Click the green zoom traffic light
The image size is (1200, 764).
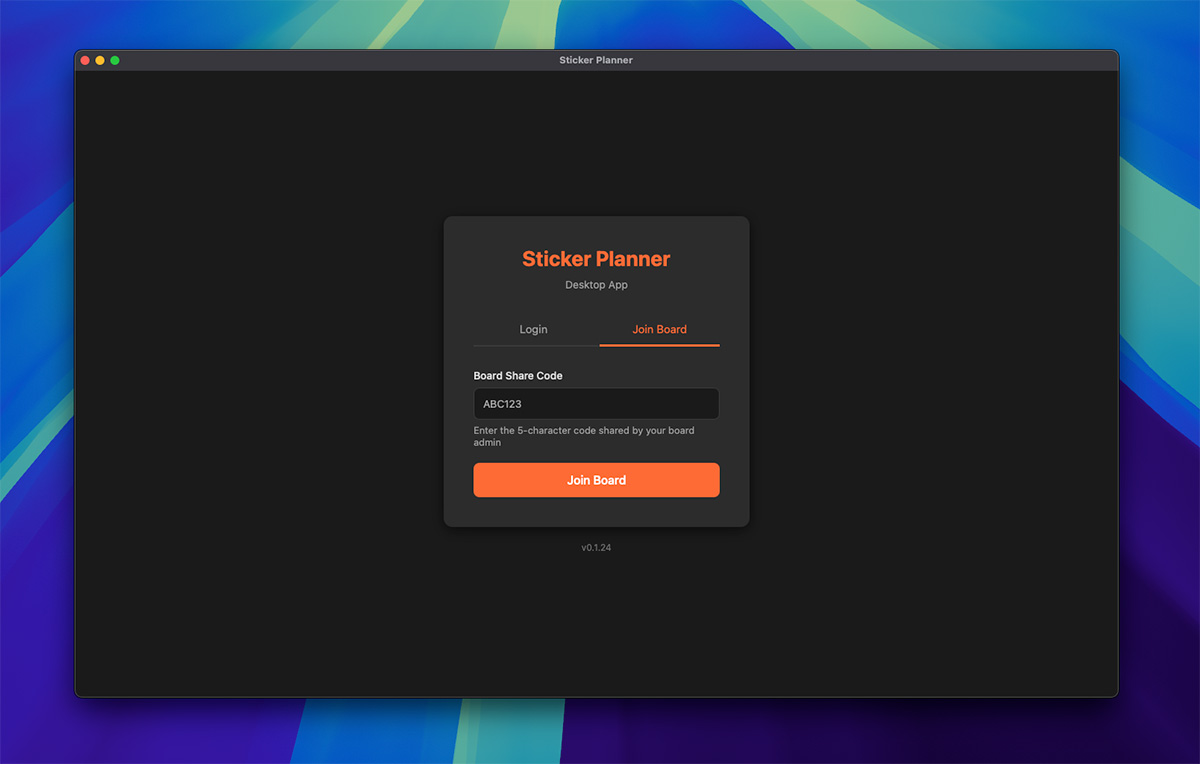[115, 60]
